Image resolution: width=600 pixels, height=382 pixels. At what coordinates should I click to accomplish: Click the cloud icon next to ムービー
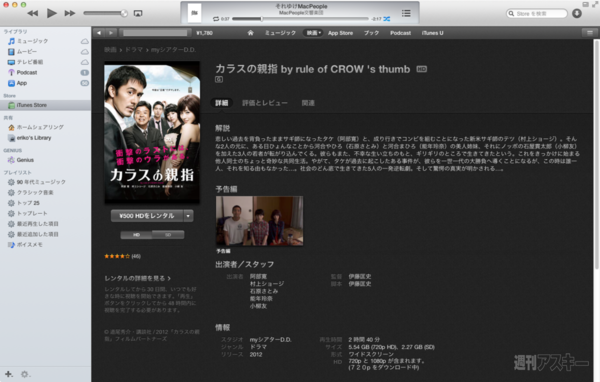[85, 51]
